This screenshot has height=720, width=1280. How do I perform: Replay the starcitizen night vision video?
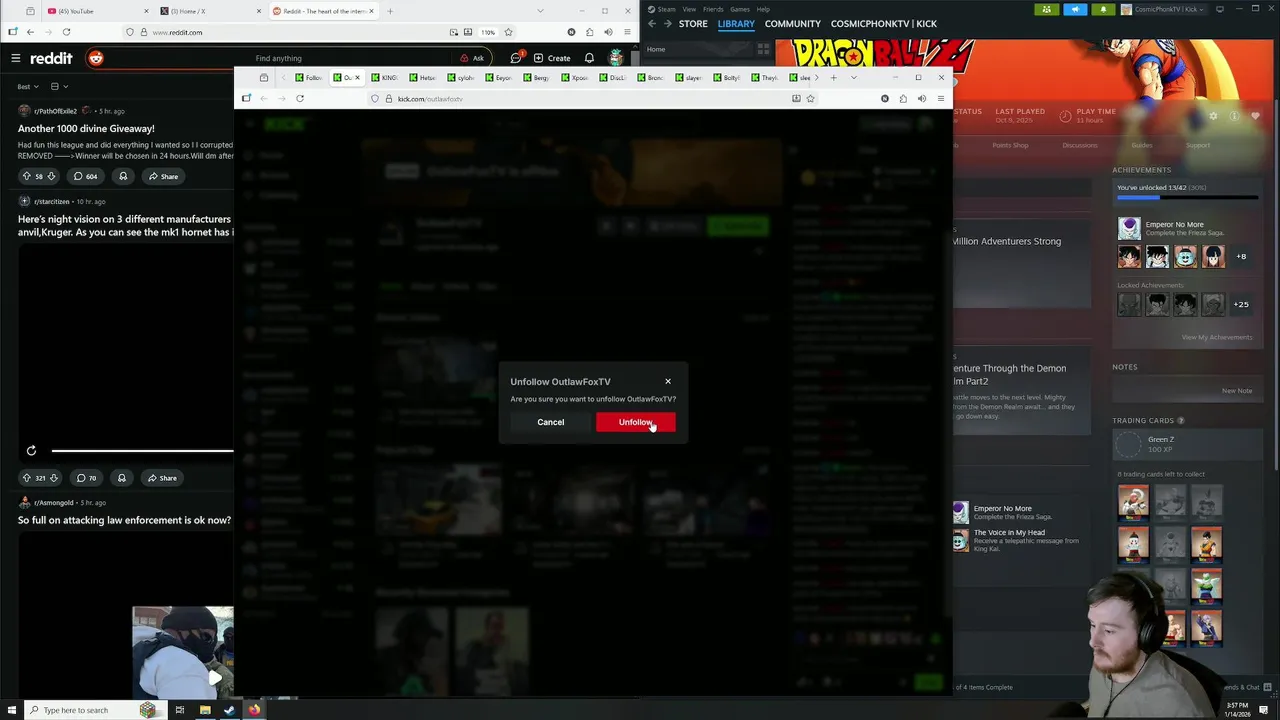pos(31,451)
